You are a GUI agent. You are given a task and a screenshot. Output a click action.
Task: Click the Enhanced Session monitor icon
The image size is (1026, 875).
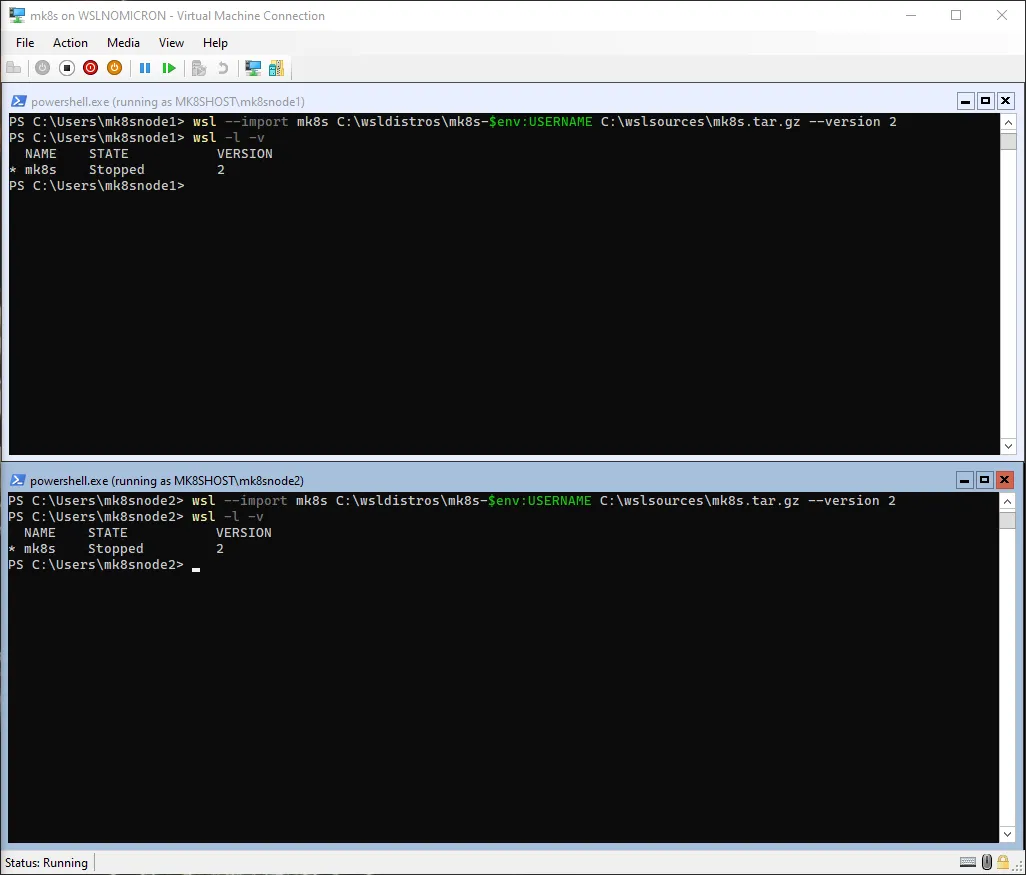coord(253,68)
